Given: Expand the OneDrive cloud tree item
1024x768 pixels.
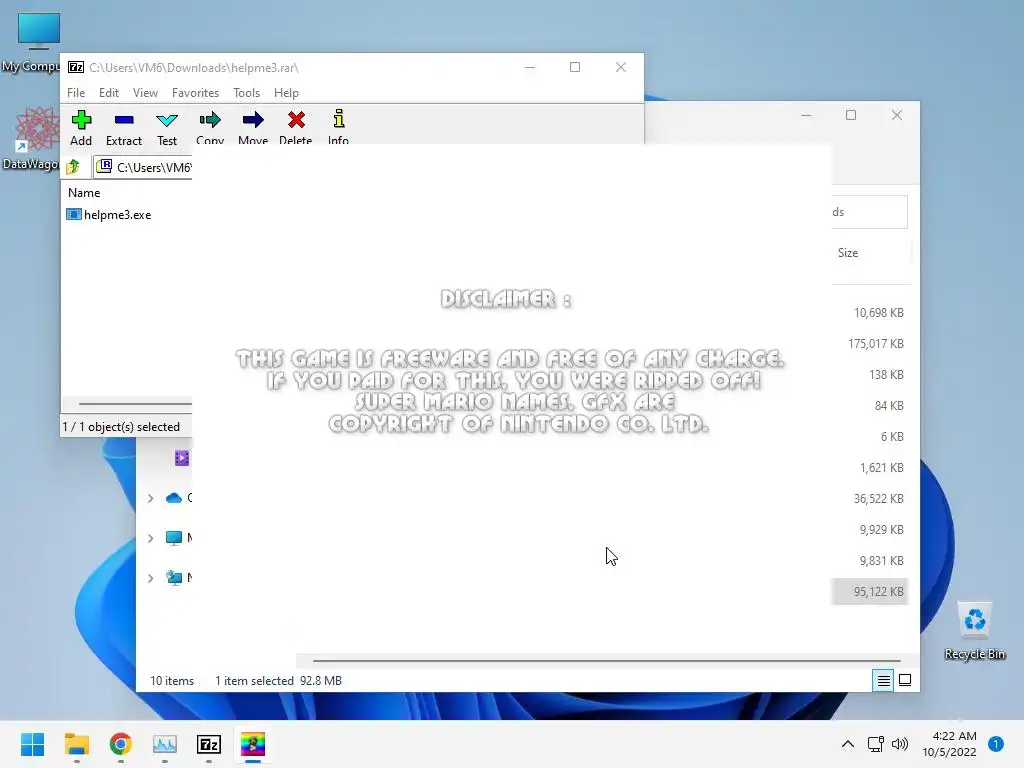Looking at the screenshot, I should pyautogui.click(x=150, y=498).
